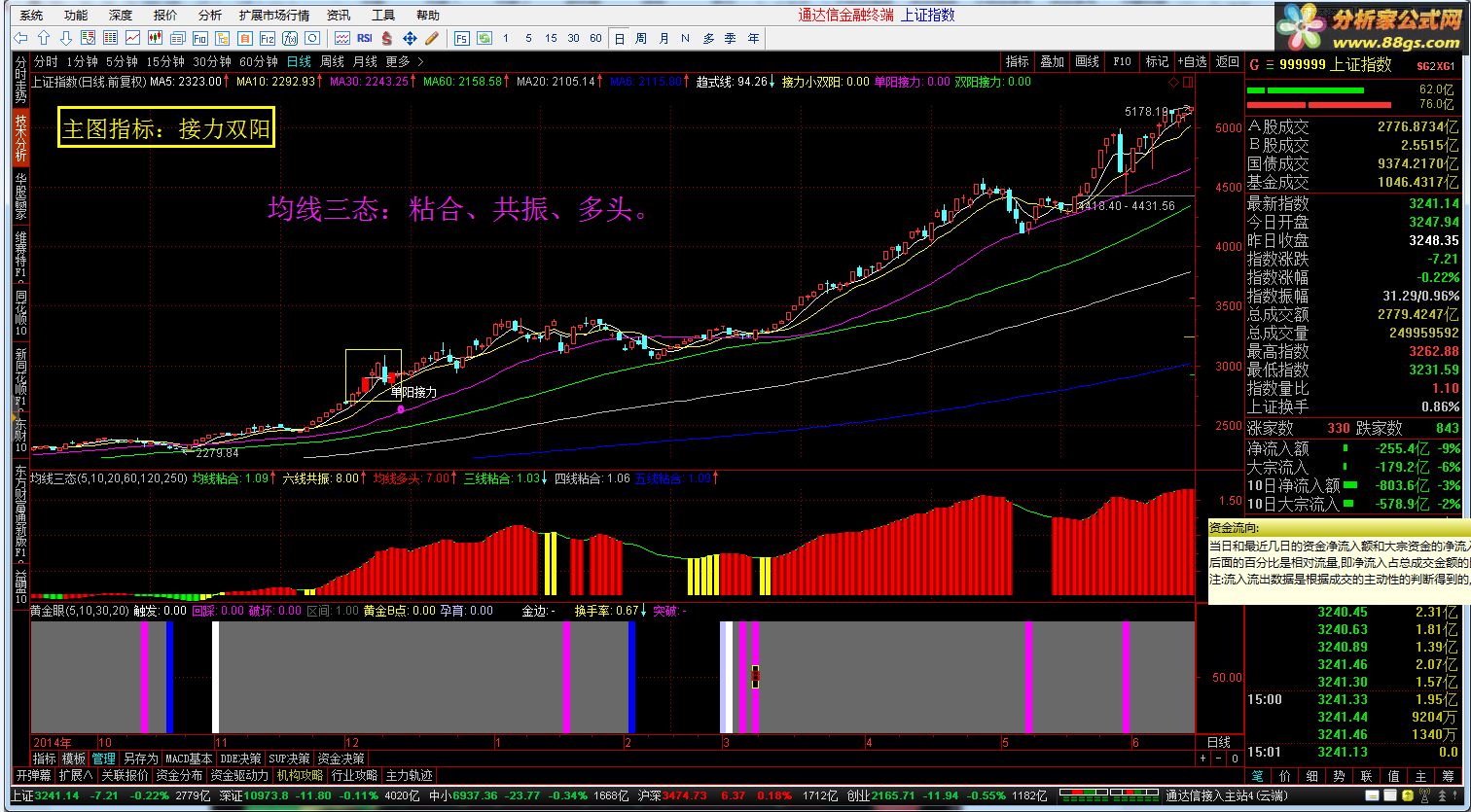This screenshot has height=812, width=1471.
Task: Click the 画线 draw line button
Action: (1087, 61)
